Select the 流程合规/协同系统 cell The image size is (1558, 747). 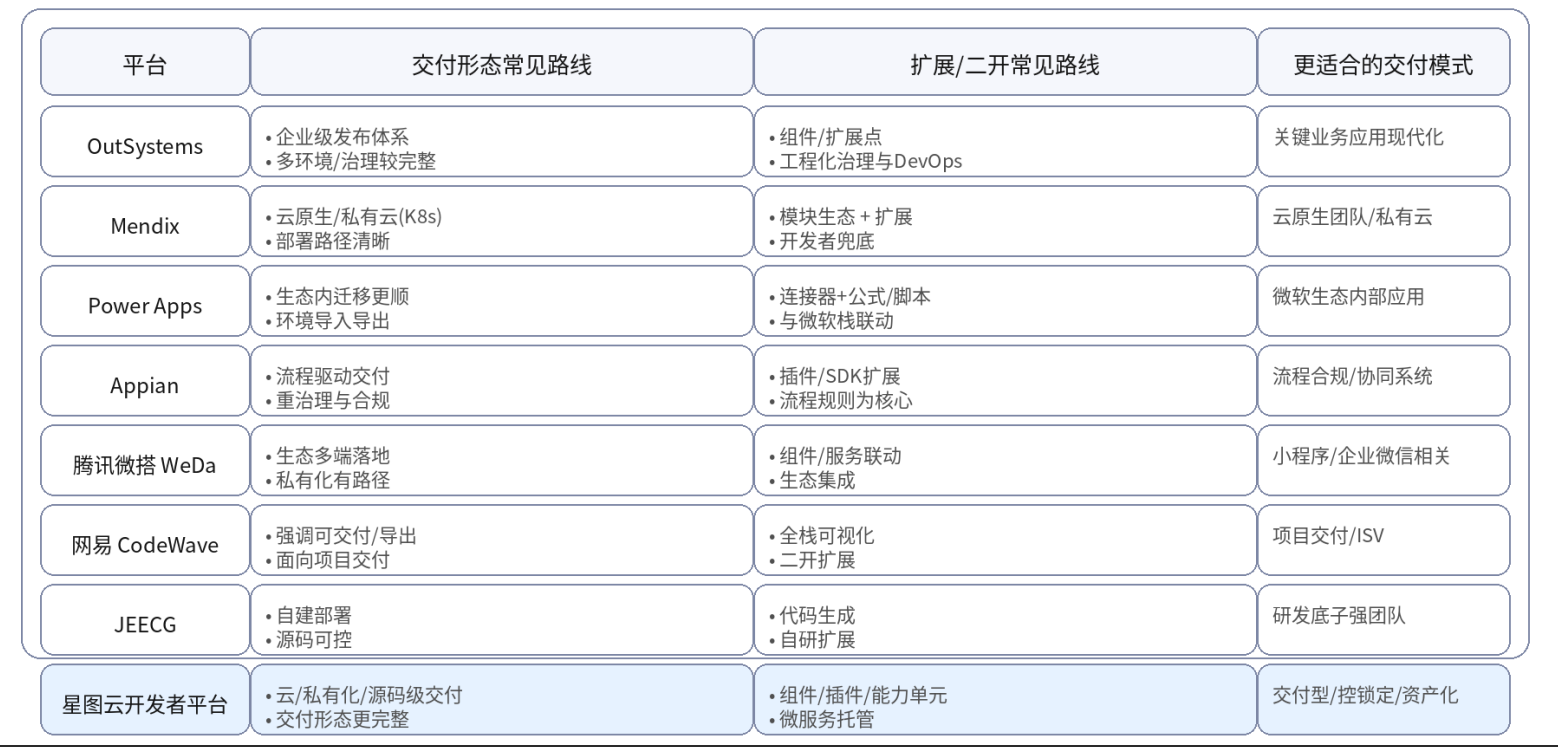(x=1382, y=385)
